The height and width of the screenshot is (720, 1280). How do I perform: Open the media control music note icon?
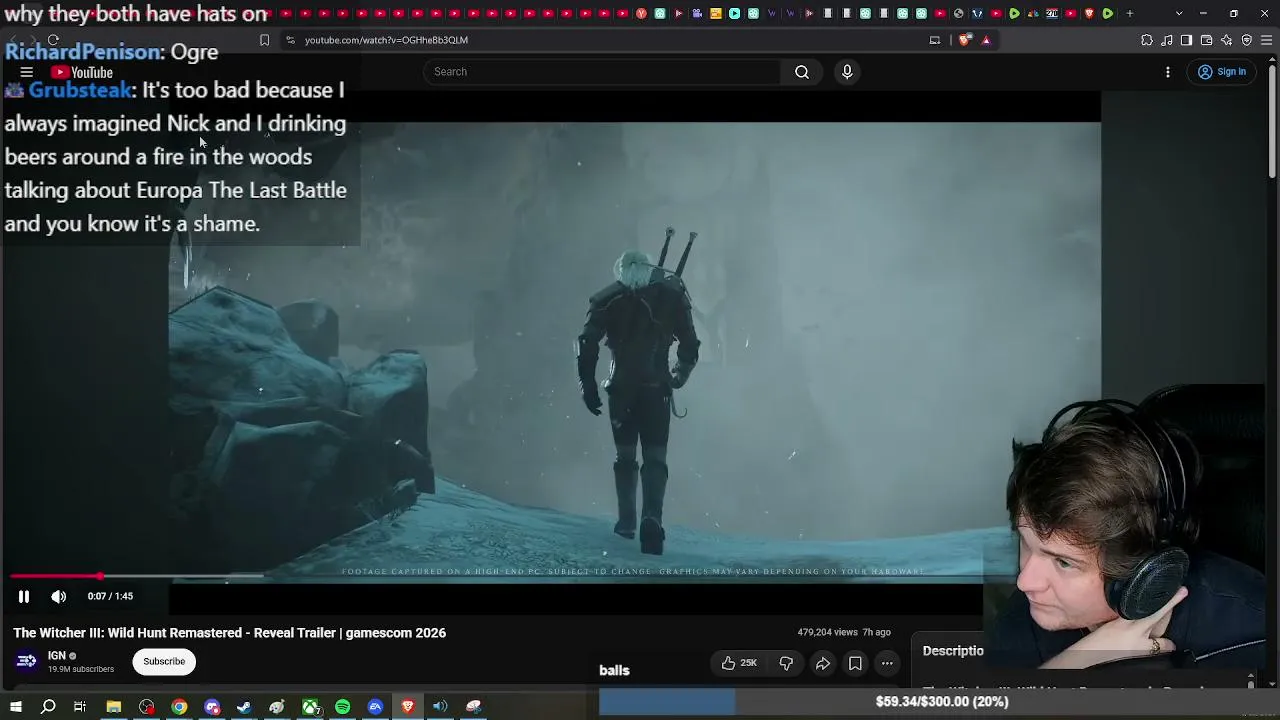point(1167,40)
